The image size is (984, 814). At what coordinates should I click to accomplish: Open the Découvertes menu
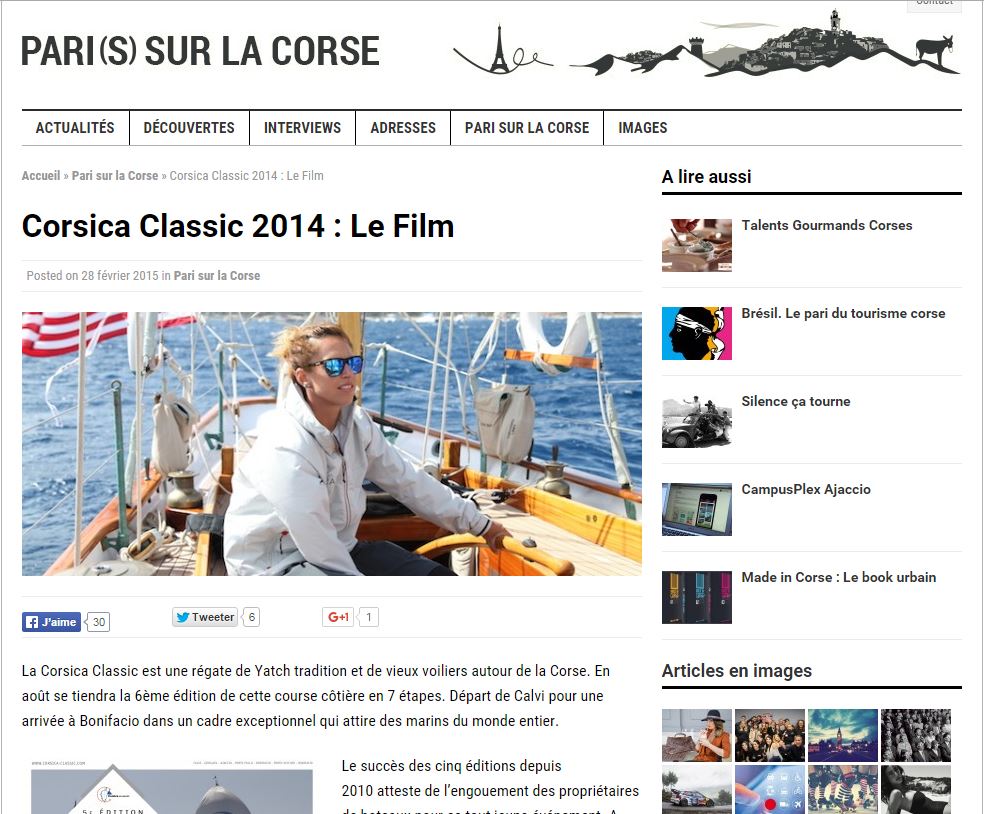tap(189, 127)
